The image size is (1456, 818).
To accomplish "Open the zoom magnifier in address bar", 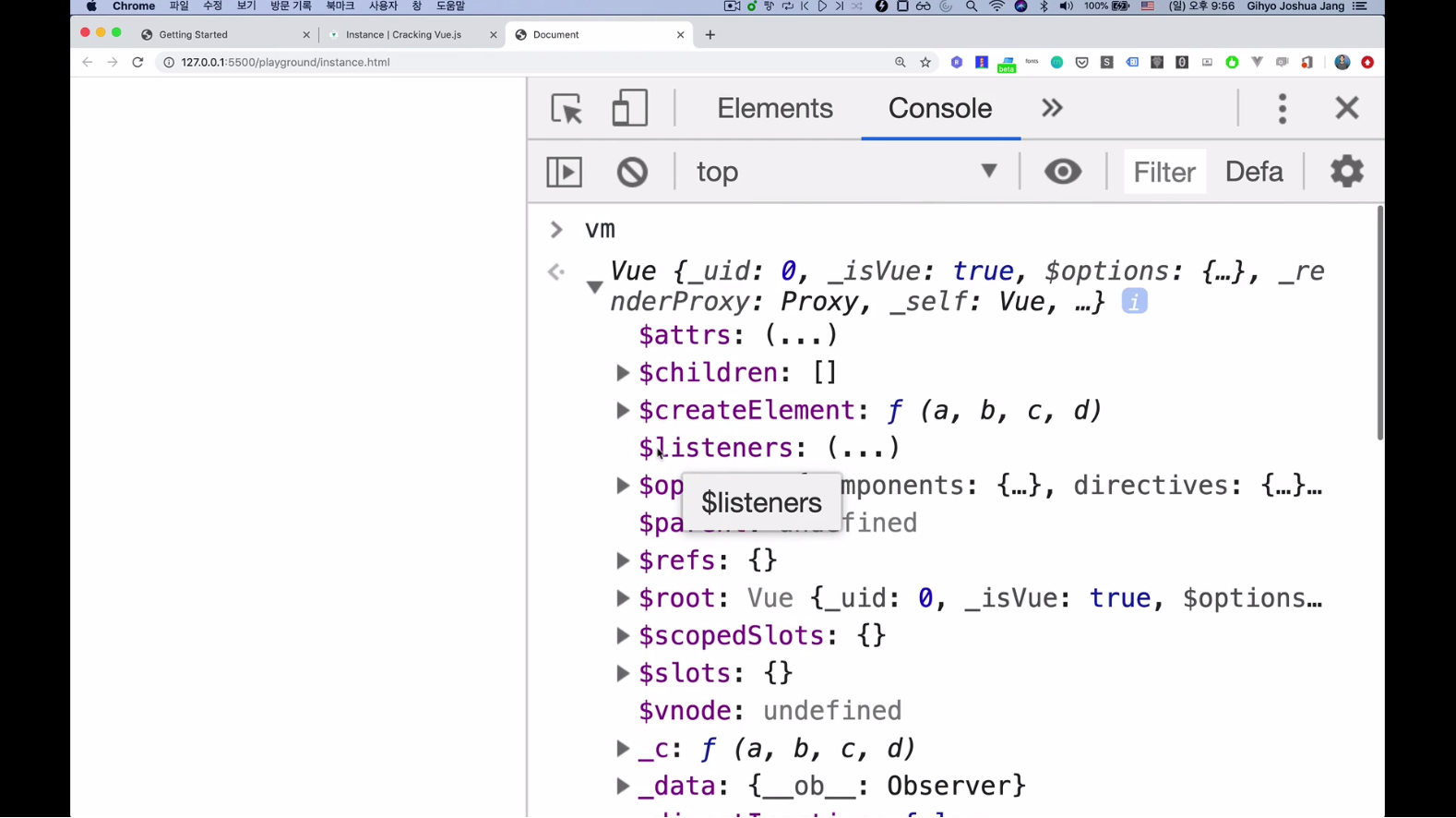I will (900, 62).
